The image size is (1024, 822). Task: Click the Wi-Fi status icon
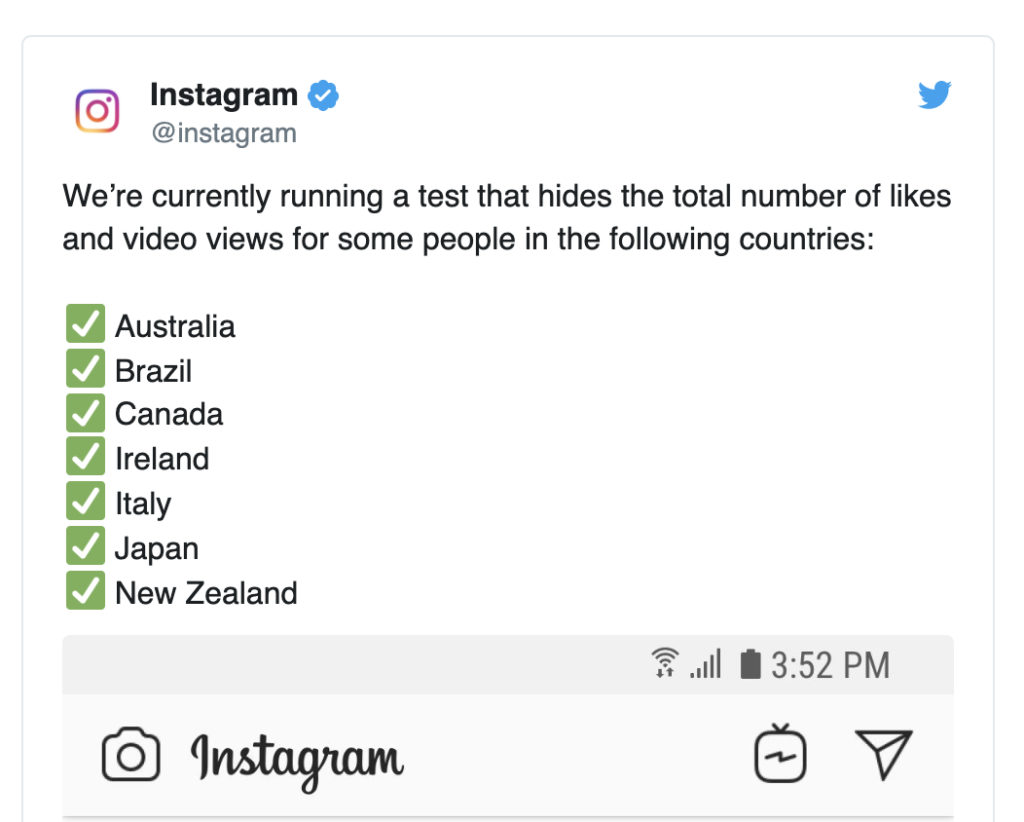[665, 663]
